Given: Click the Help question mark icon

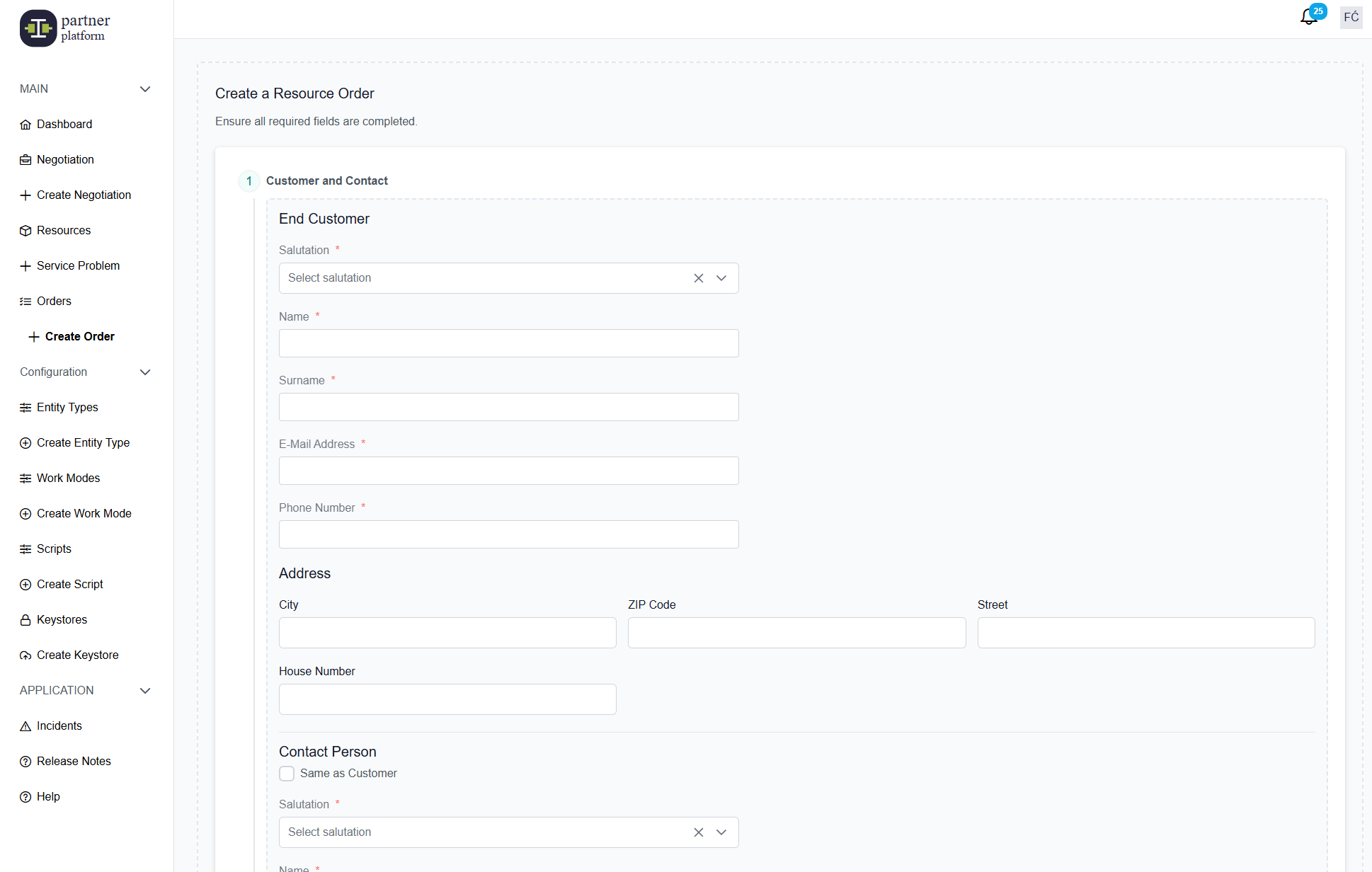Looking at the screenshot, I should click(25, 797).
